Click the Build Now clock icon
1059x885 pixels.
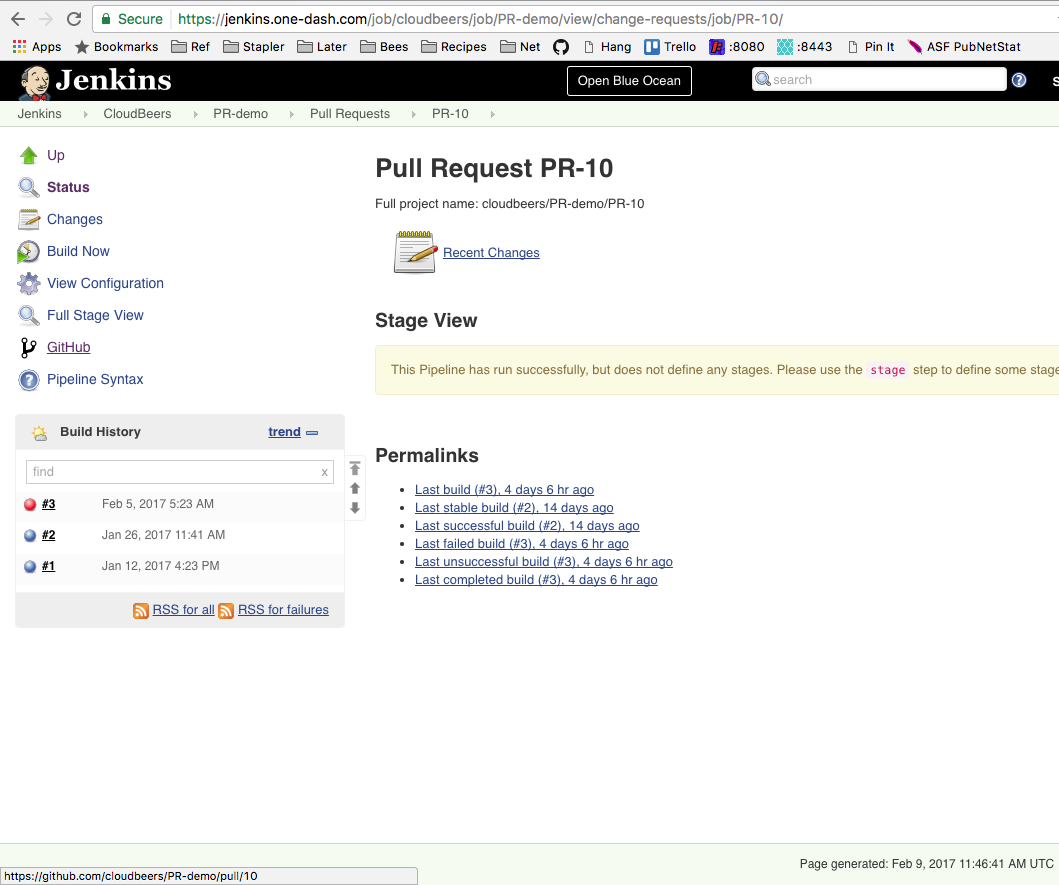point(29,252)
